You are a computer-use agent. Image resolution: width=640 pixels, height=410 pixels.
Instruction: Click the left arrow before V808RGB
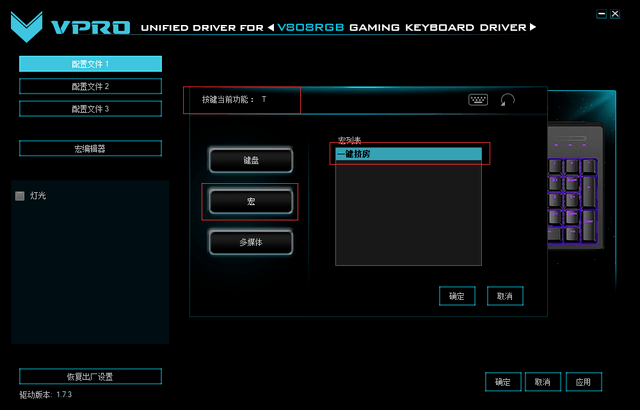point(271,27)
